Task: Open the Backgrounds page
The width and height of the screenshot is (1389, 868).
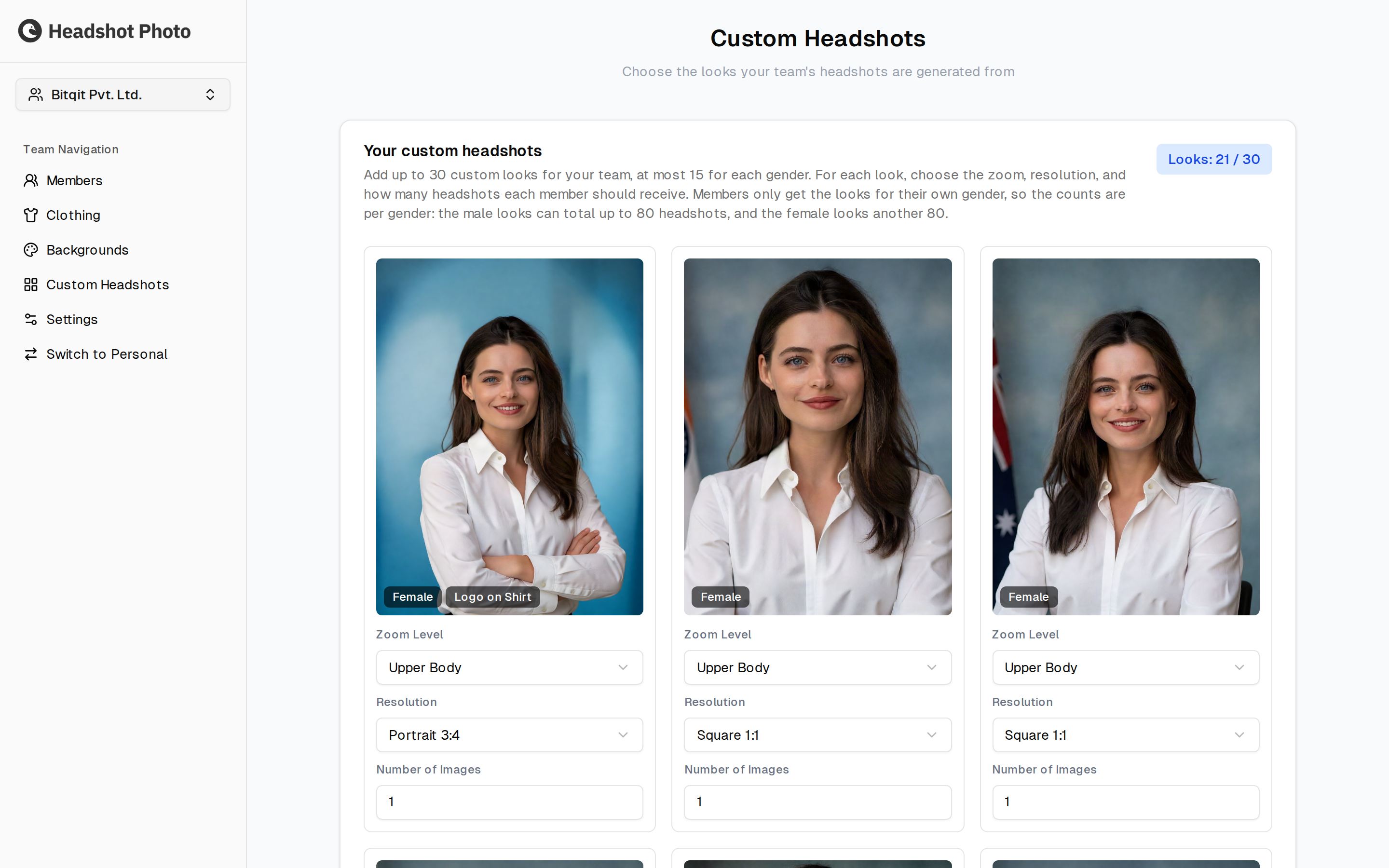Action: click(87, 250)
